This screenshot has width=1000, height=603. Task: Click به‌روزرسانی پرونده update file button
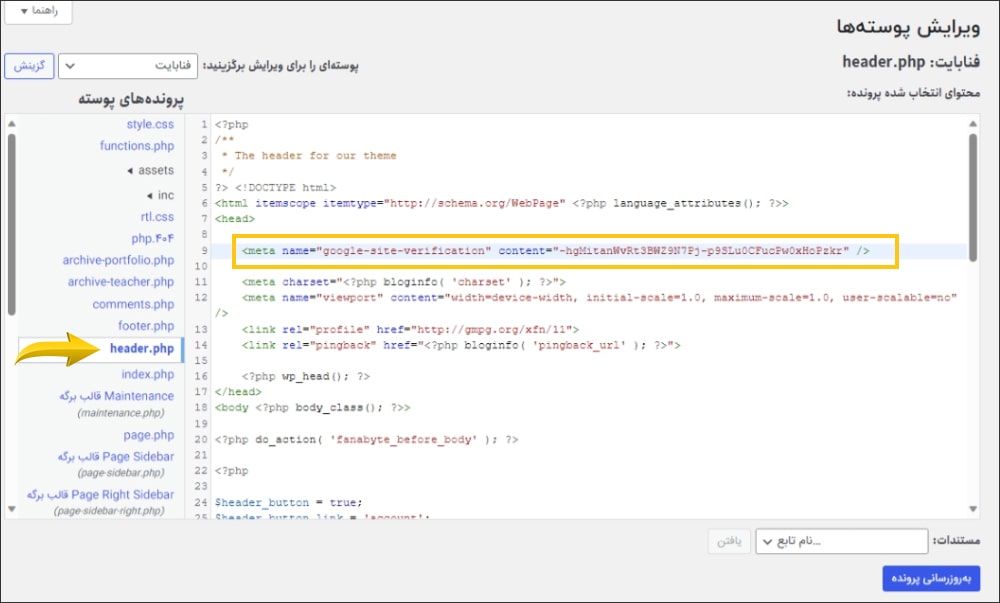(x=931, y=579)
